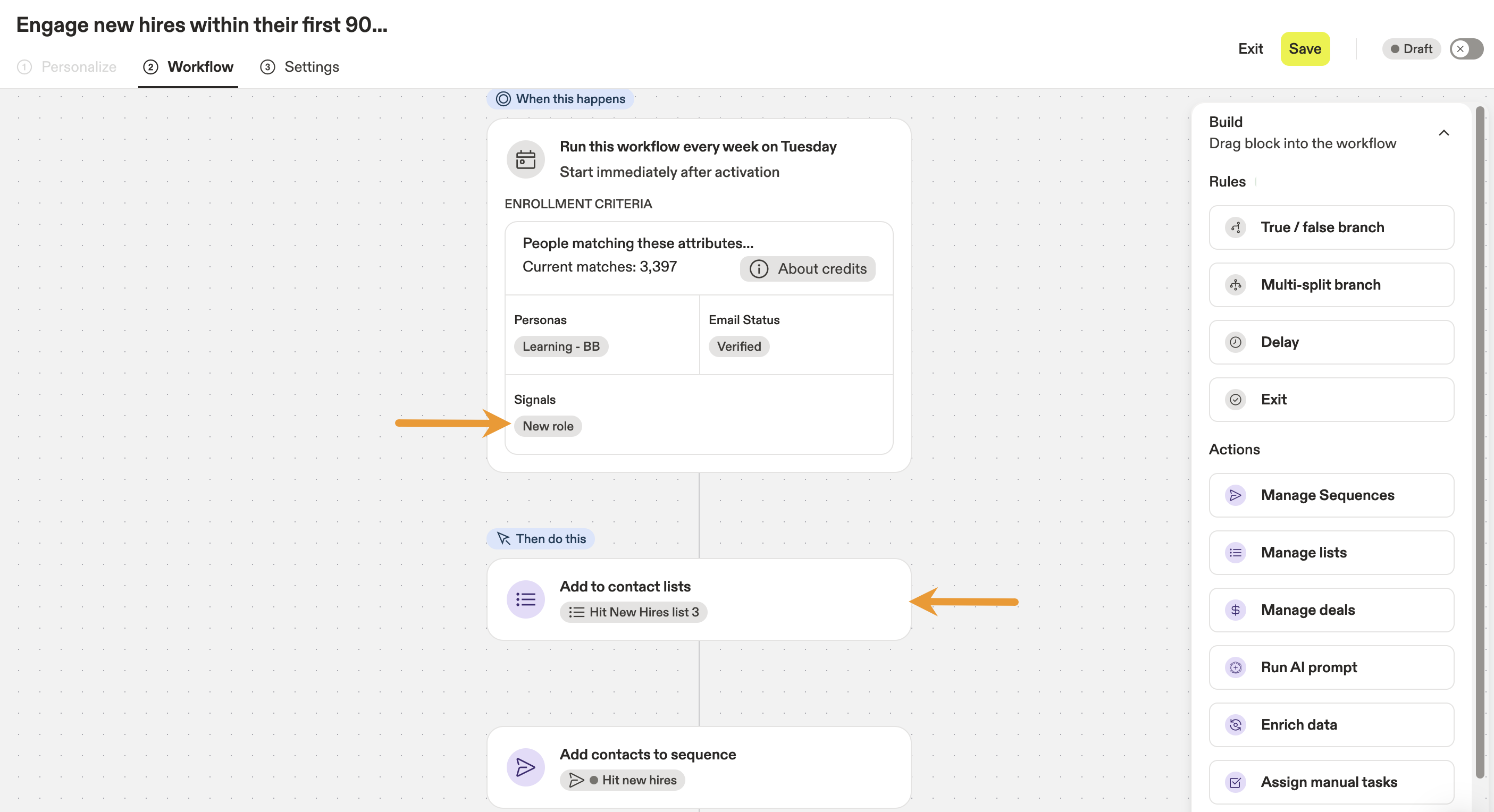Image resolution: width=1494 pixels, height=812 pixels.
Task: Click the Hit New Hires list 3 chip
Action: [x=633, y=612]
